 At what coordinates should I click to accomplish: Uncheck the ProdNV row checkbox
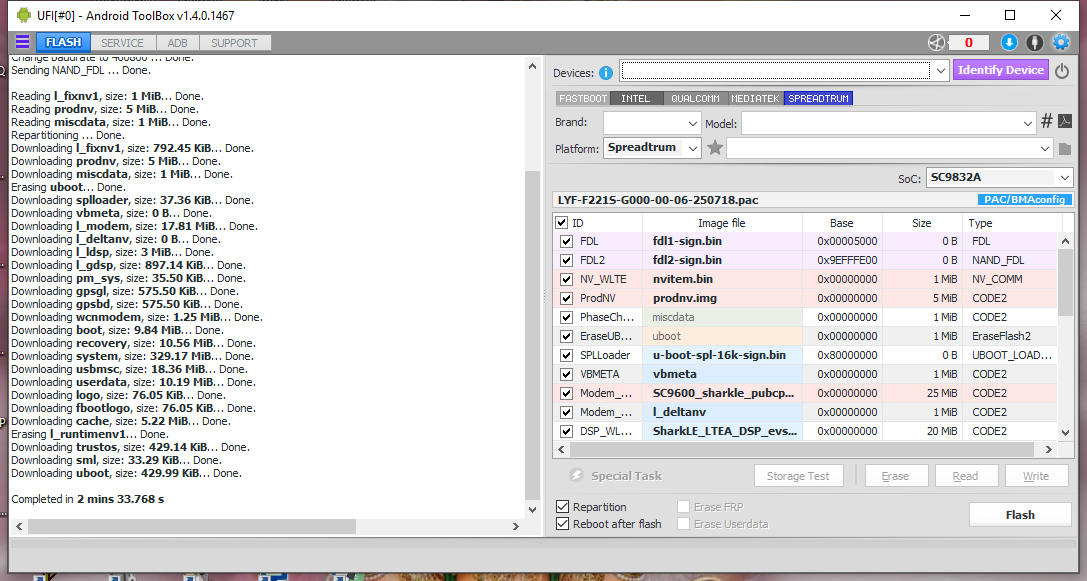pyautogui.click(x=566, y=298)
